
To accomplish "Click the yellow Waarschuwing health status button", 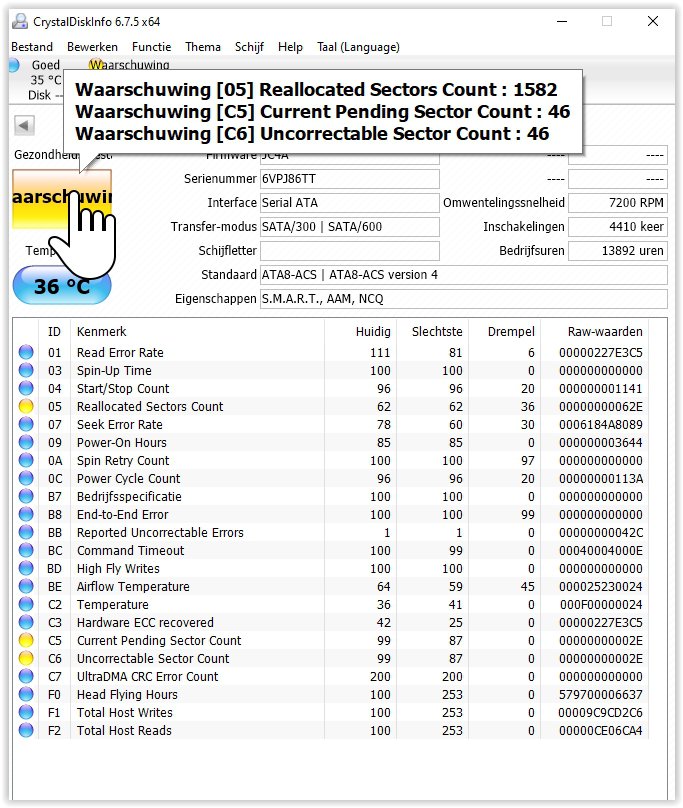I will [62, 198].
